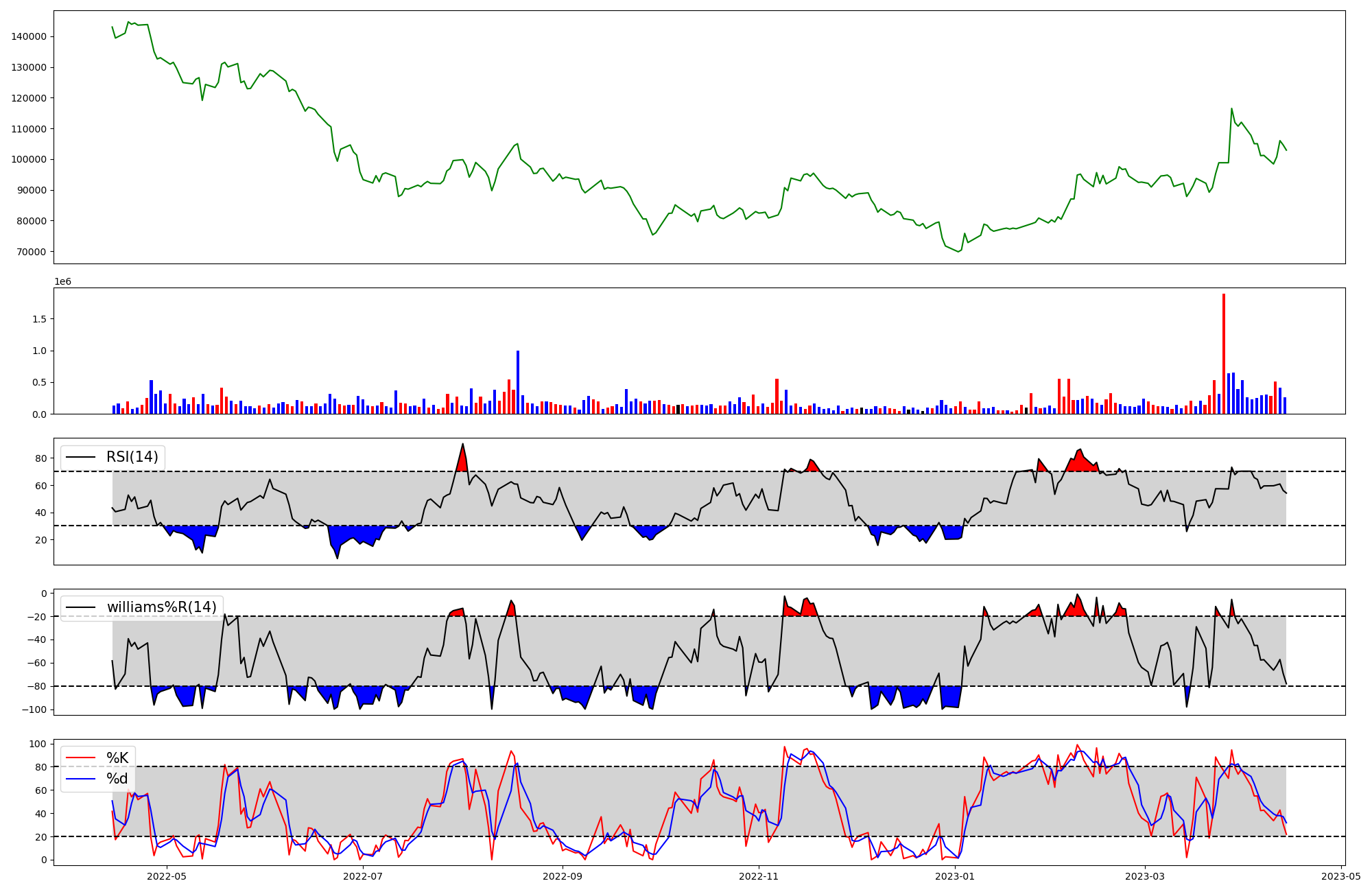Click the RSI(14) legend label
The image size is (1372, 892).
coord(132,457)
